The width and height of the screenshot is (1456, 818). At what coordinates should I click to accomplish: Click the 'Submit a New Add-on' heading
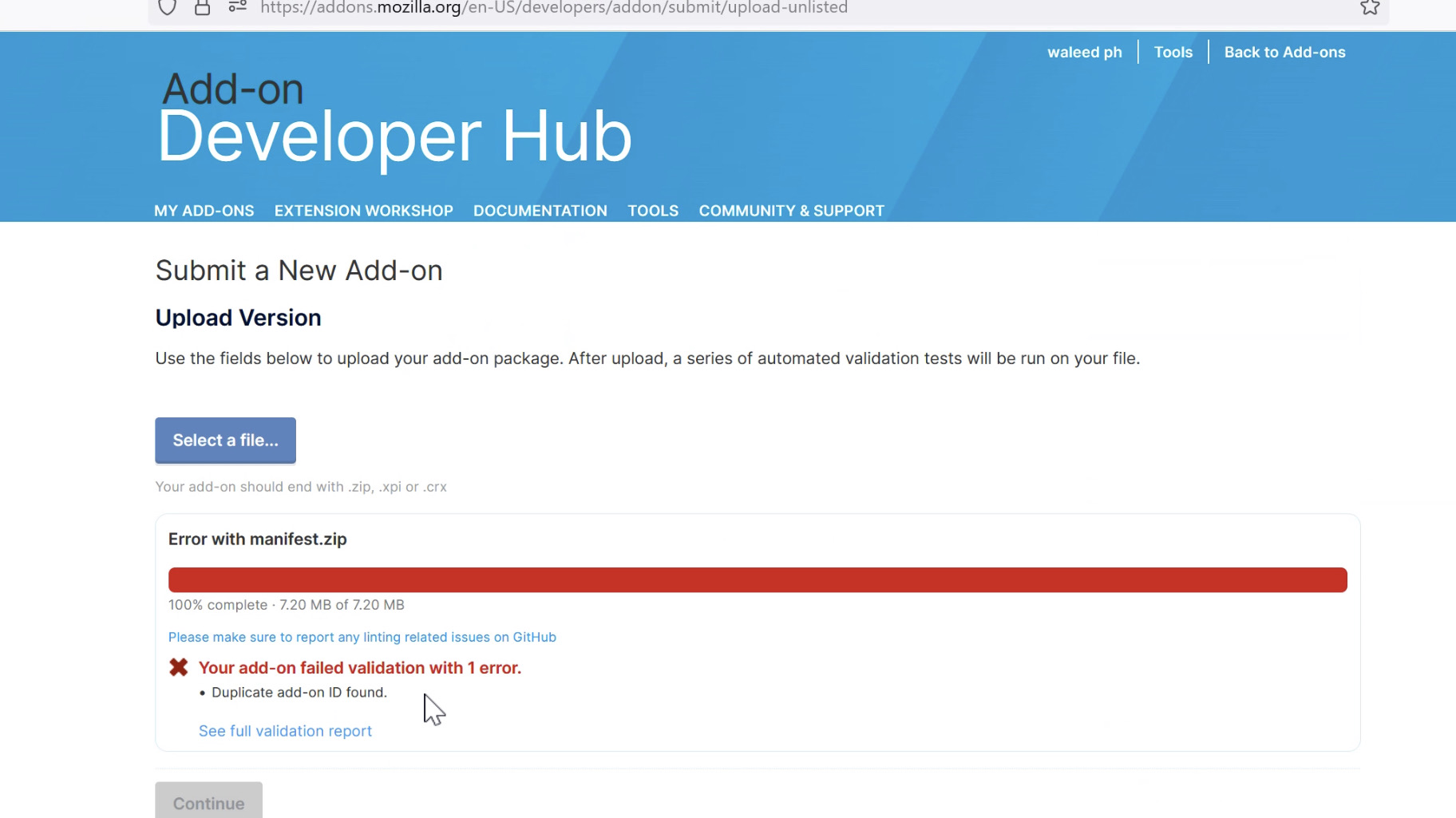coord(299,271)
